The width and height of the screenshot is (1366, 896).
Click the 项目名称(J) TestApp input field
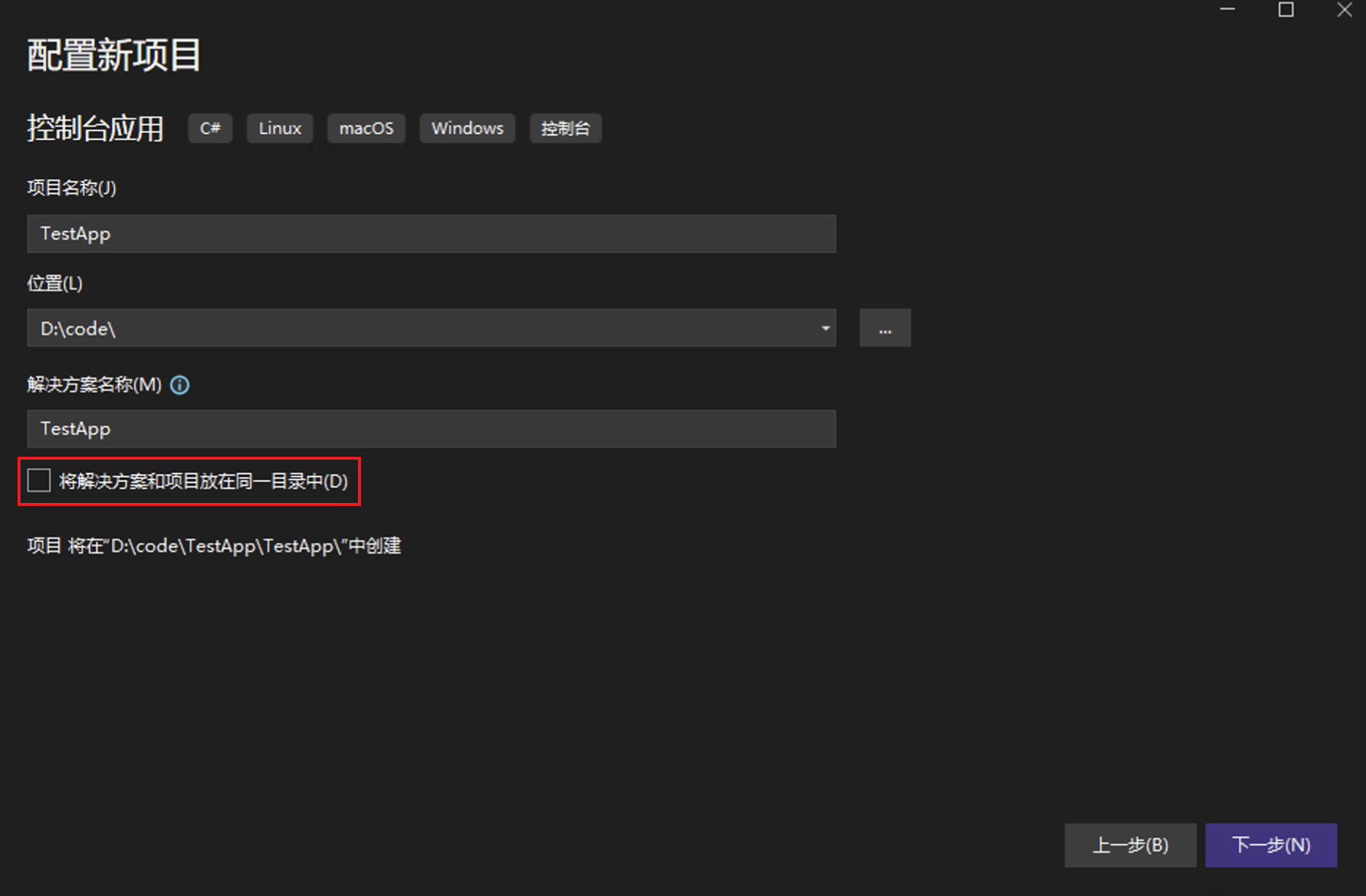(x=431, y=234)
